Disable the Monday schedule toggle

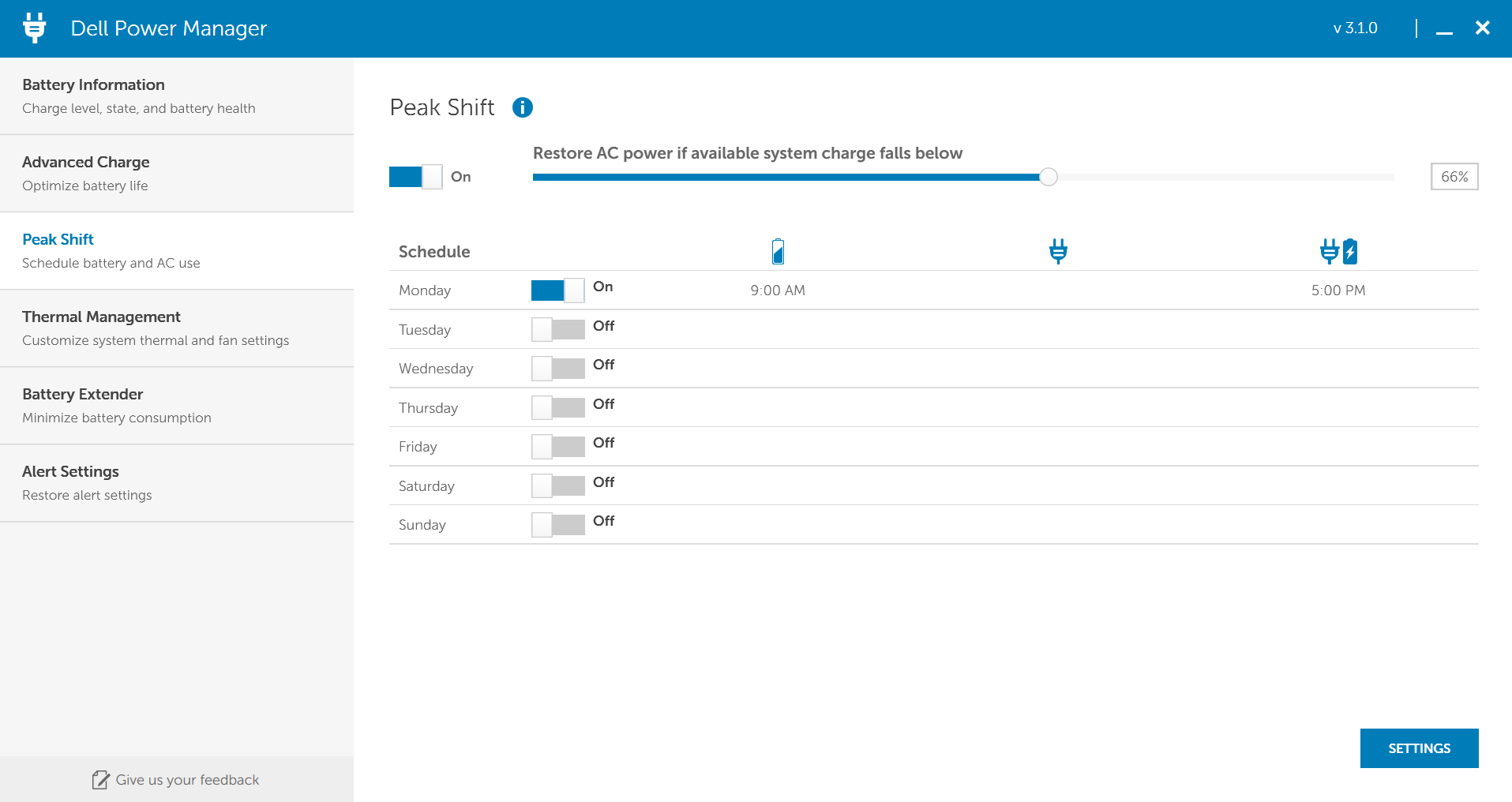pos(557,290)
